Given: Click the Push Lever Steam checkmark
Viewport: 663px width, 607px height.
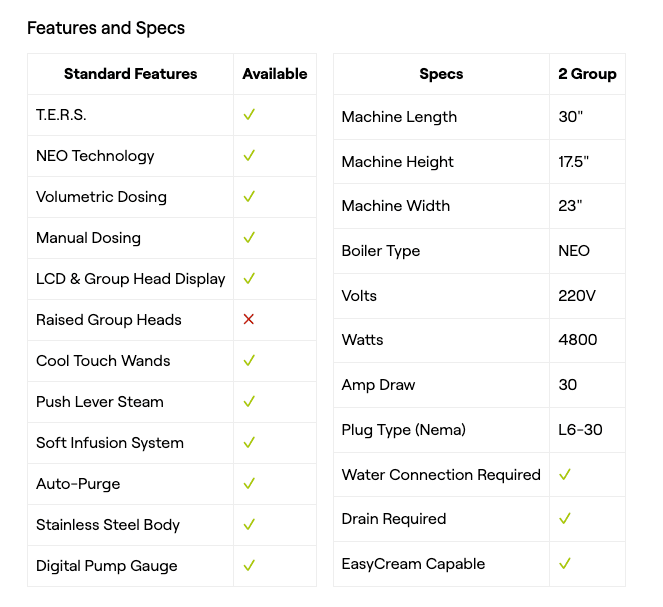Looking at the screenshot, I should pyautogui.click(x=249, y=402).
